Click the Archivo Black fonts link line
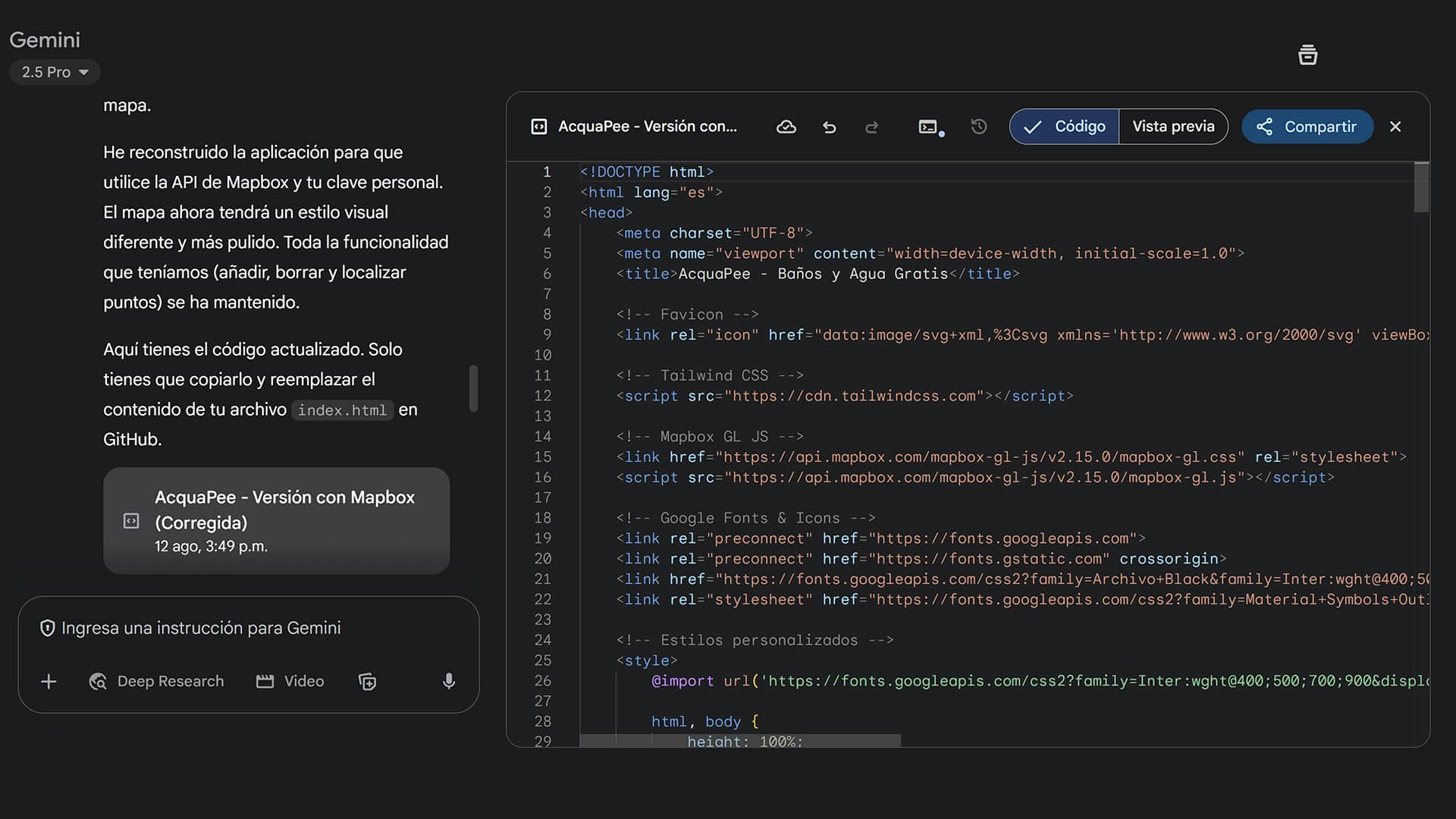 click(1023, 579)
